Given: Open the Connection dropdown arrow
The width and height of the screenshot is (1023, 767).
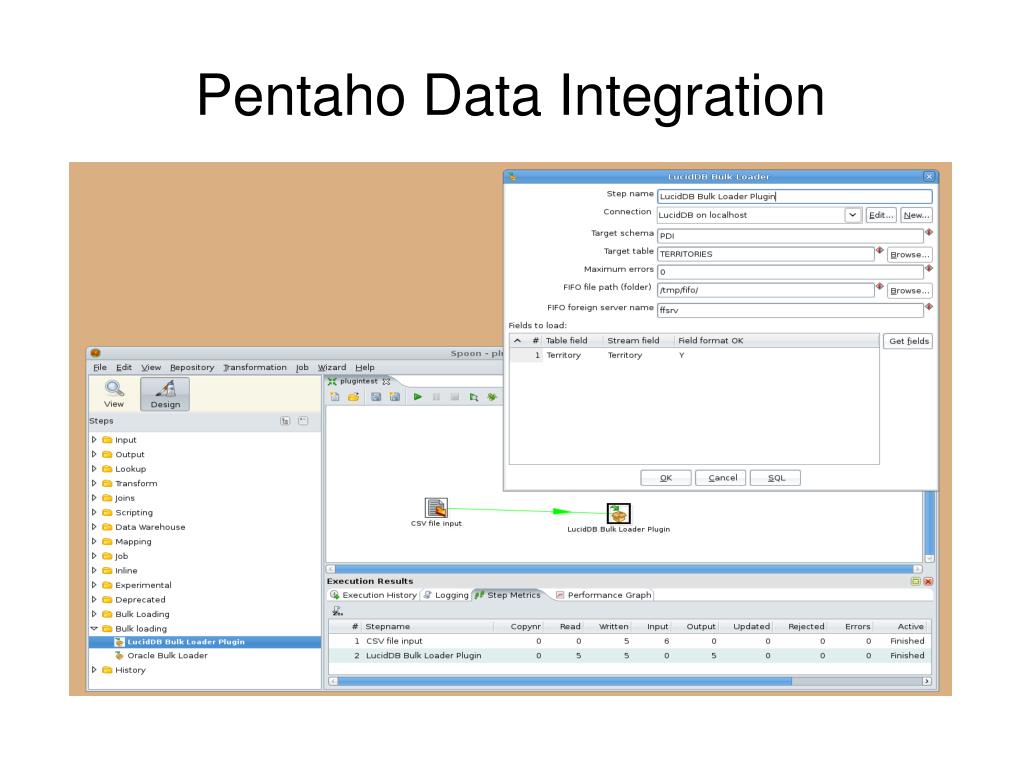Looking at the screenshot, I should (853, 215).
